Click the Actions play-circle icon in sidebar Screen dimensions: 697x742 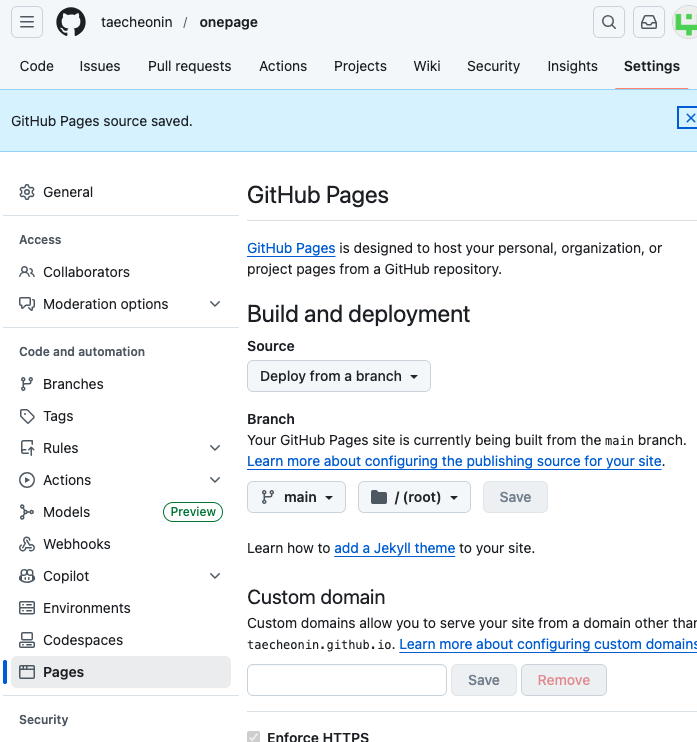click(27, 480)
